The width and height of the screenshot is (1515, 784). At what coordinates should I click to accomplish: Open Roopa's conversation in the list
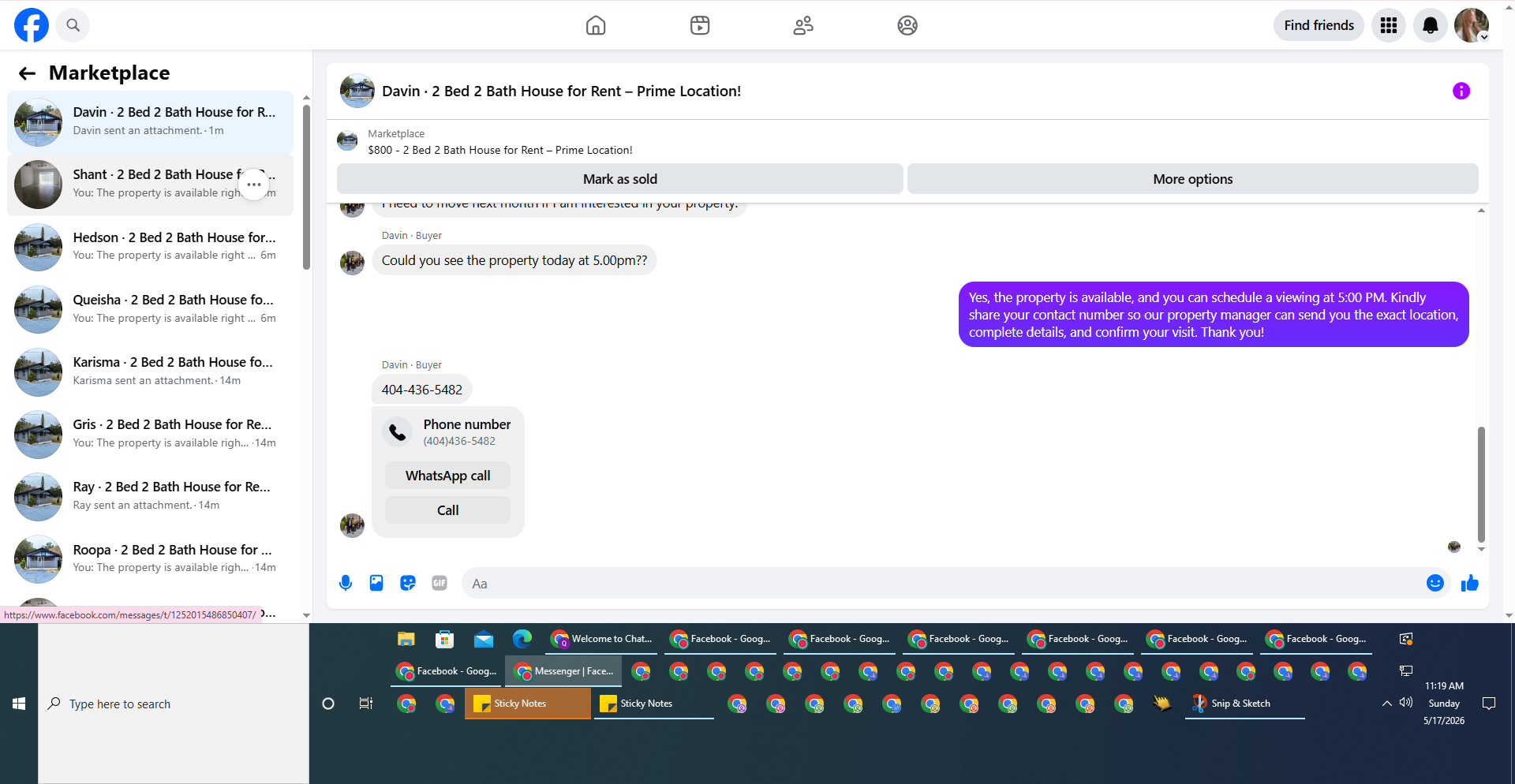click(150, 559)
